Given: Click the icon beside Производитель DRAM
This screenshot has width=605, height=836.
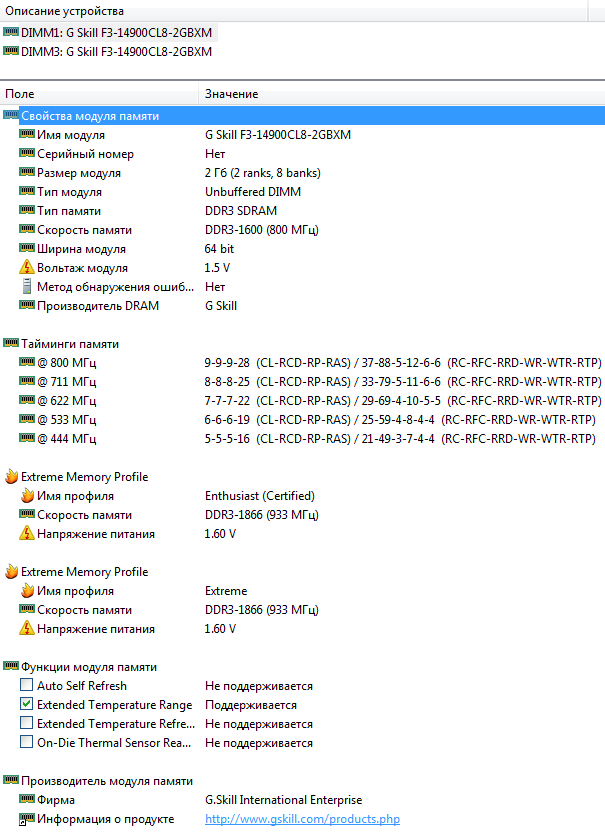Looking at the screenshot, I should pyautogui.click(x=27, y=305).
